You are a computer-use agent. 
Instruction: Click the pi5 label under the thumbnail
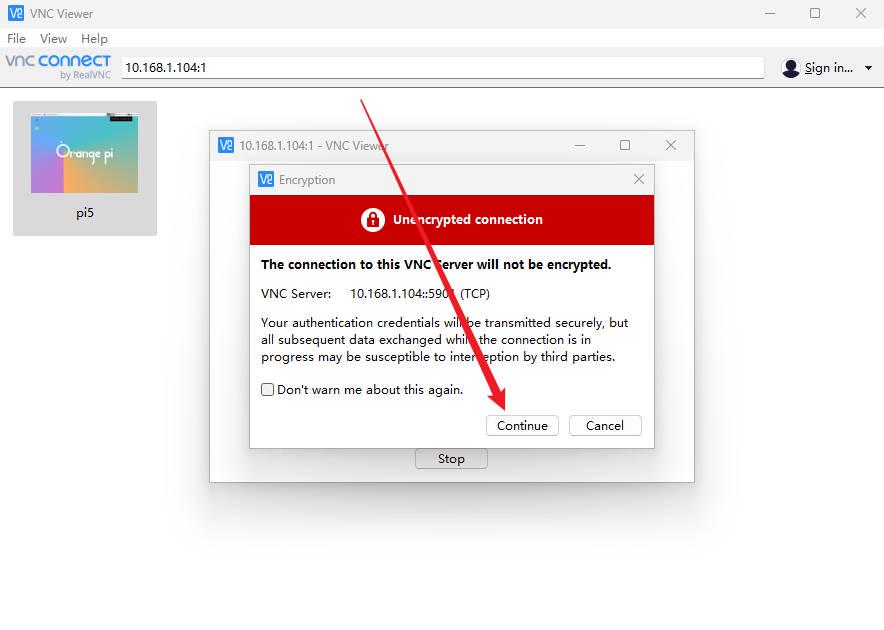coord(85,213)
